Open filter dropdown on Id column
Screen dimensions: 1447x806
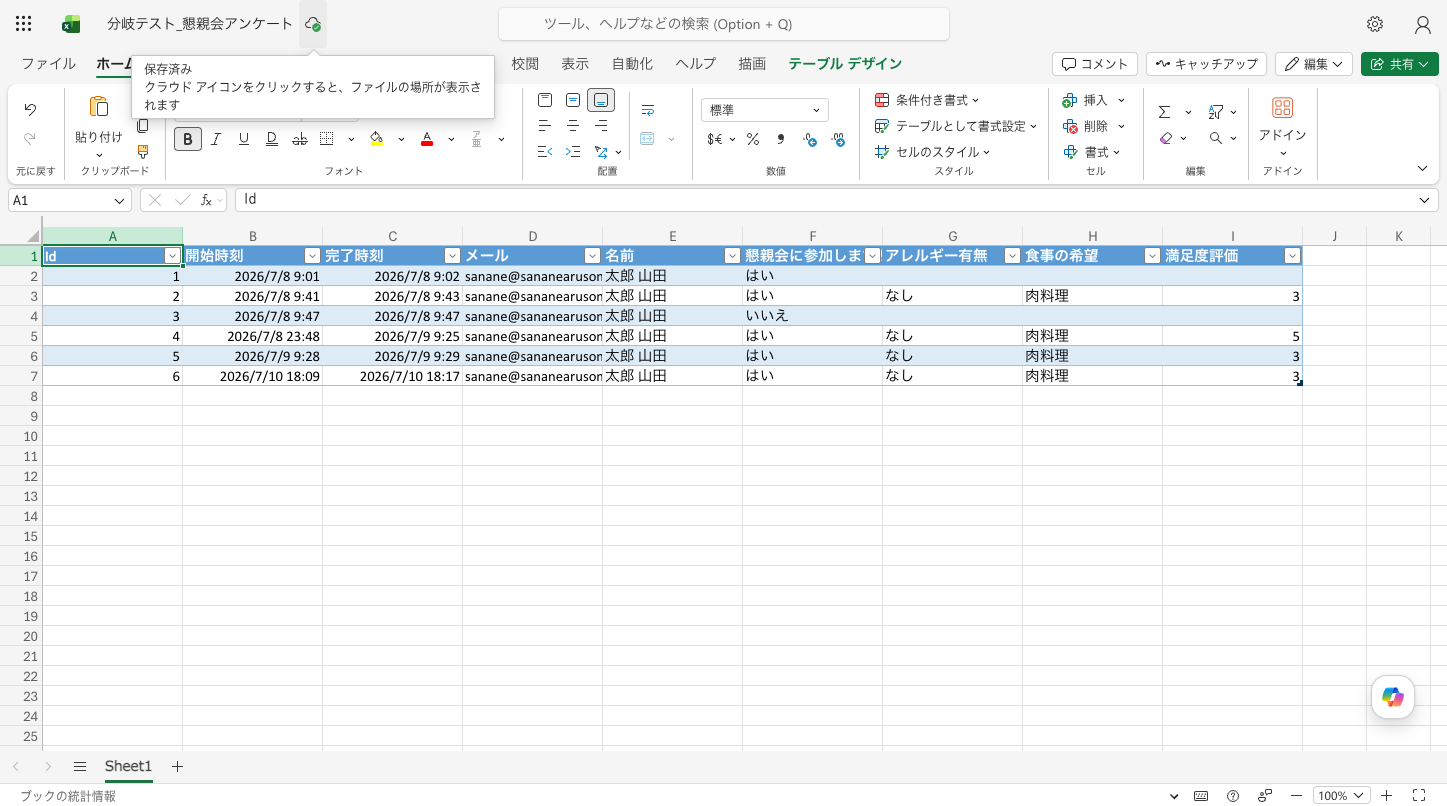coord(173,256)
